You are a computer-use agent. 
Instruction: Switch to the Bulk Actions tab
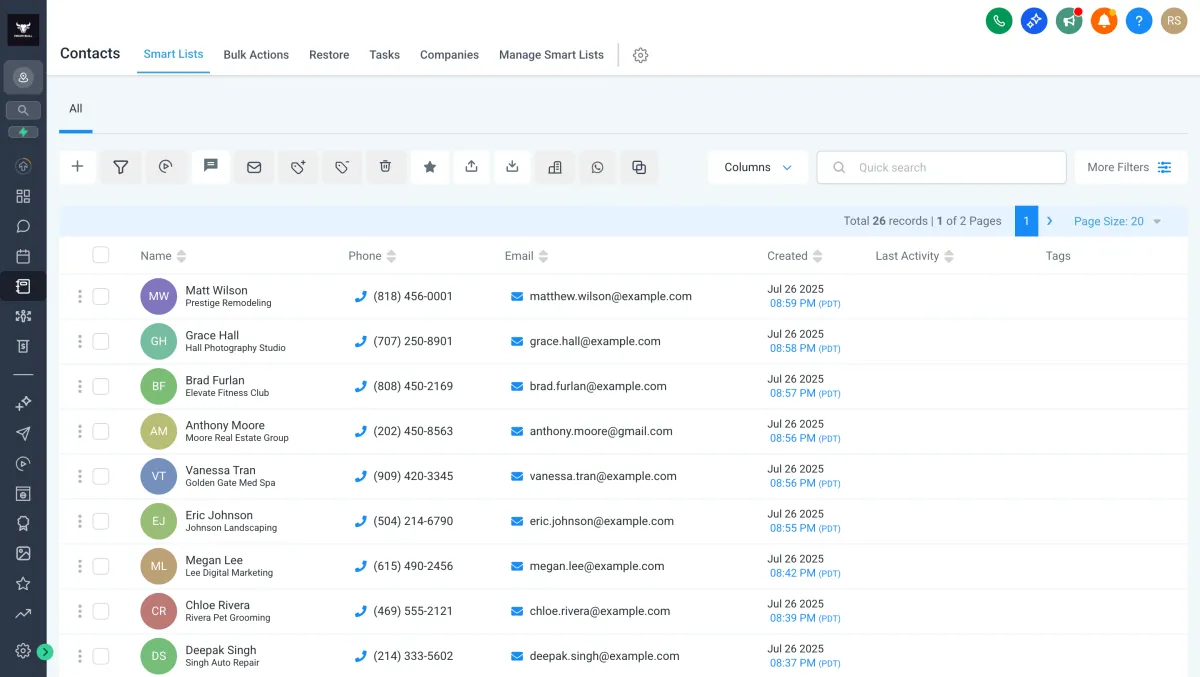[256, 55]
